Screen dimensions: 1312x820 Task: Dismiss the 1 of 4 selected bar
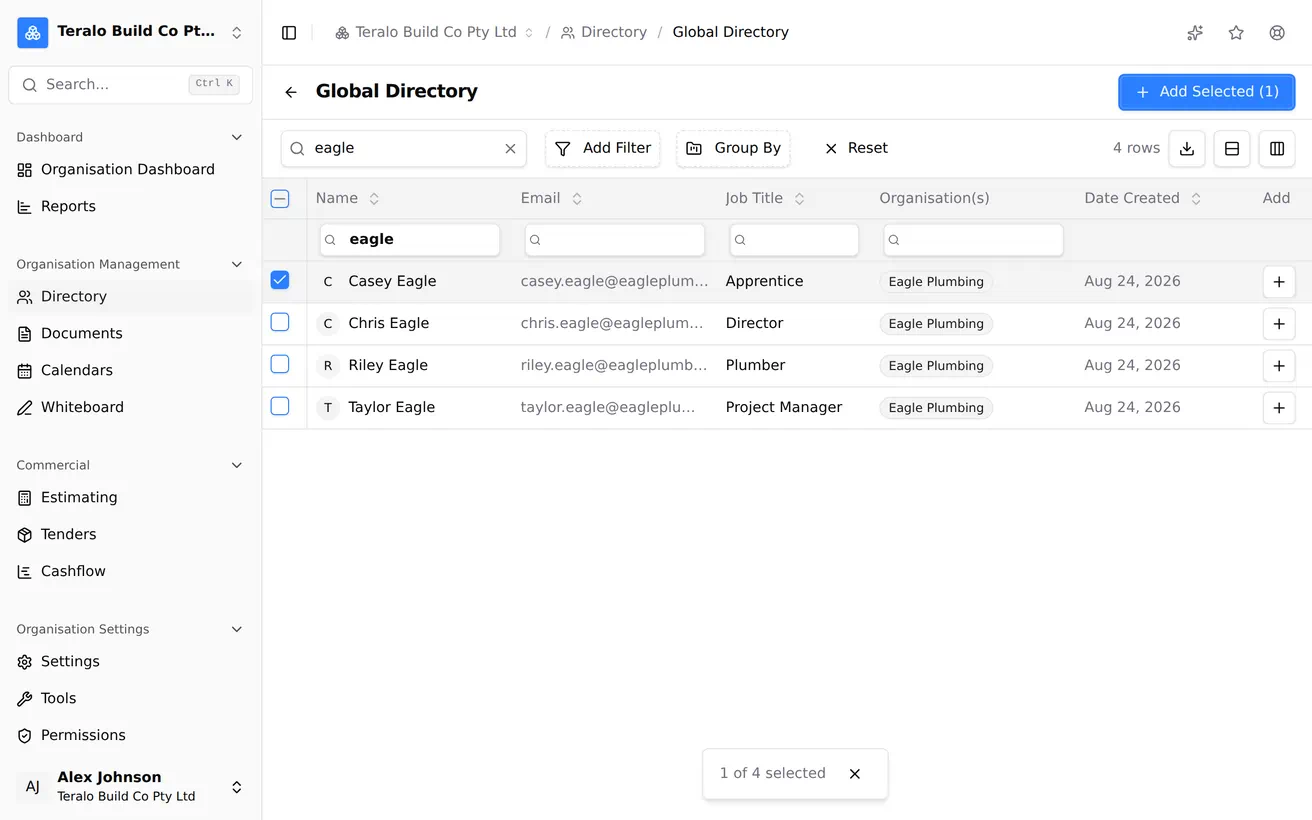855,774
